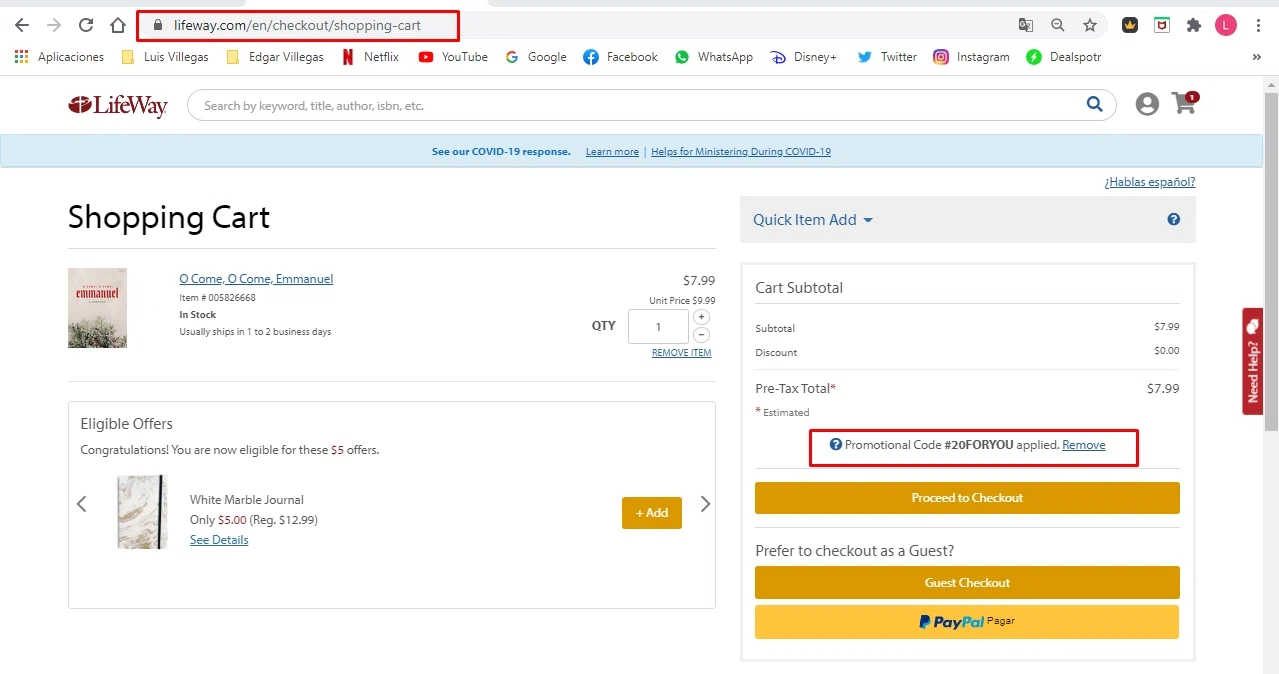The width and height of the screenshot is (1279, 674).
Task: Open the Emmanuel book cover thumbnail
Action: (x=97, y=308)
